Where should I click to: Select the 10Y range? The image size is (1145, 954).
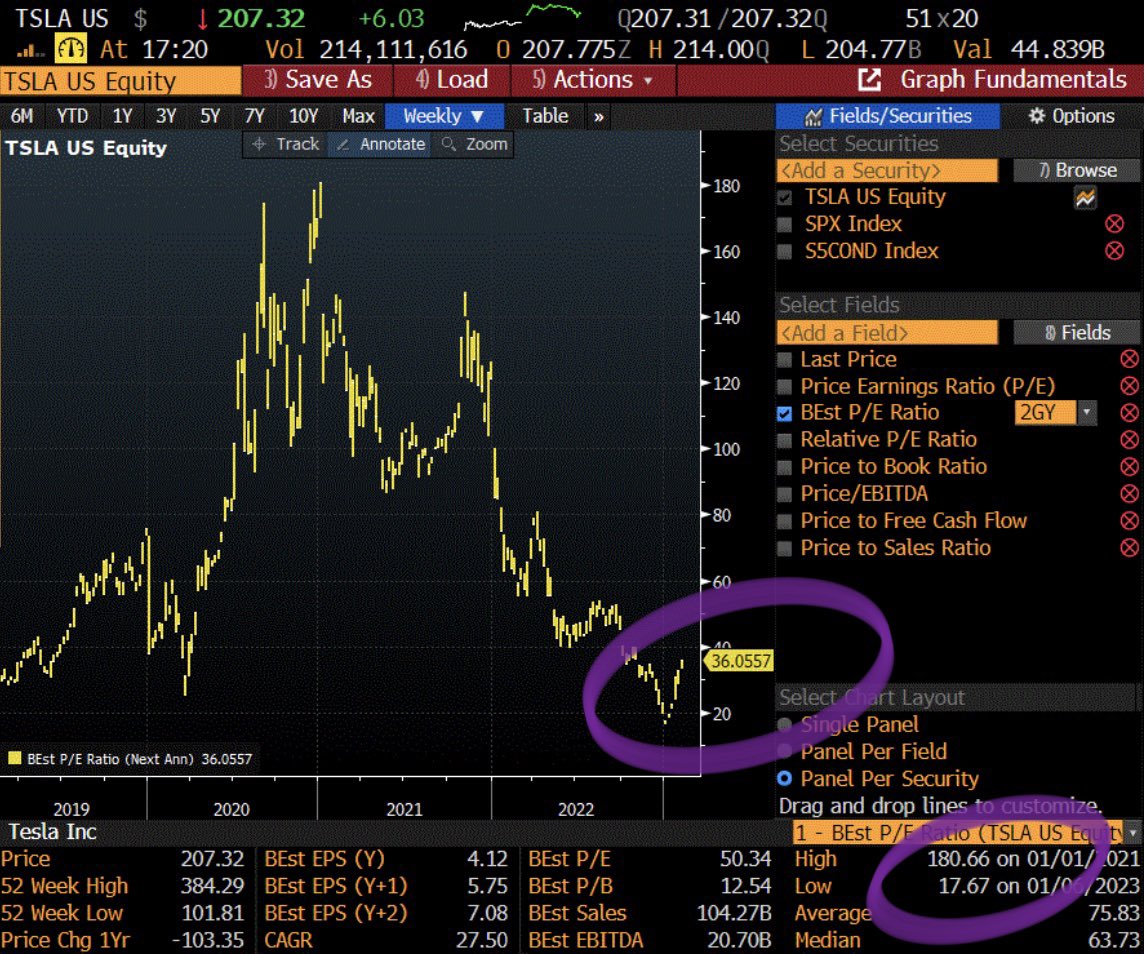tap(304, 116)
